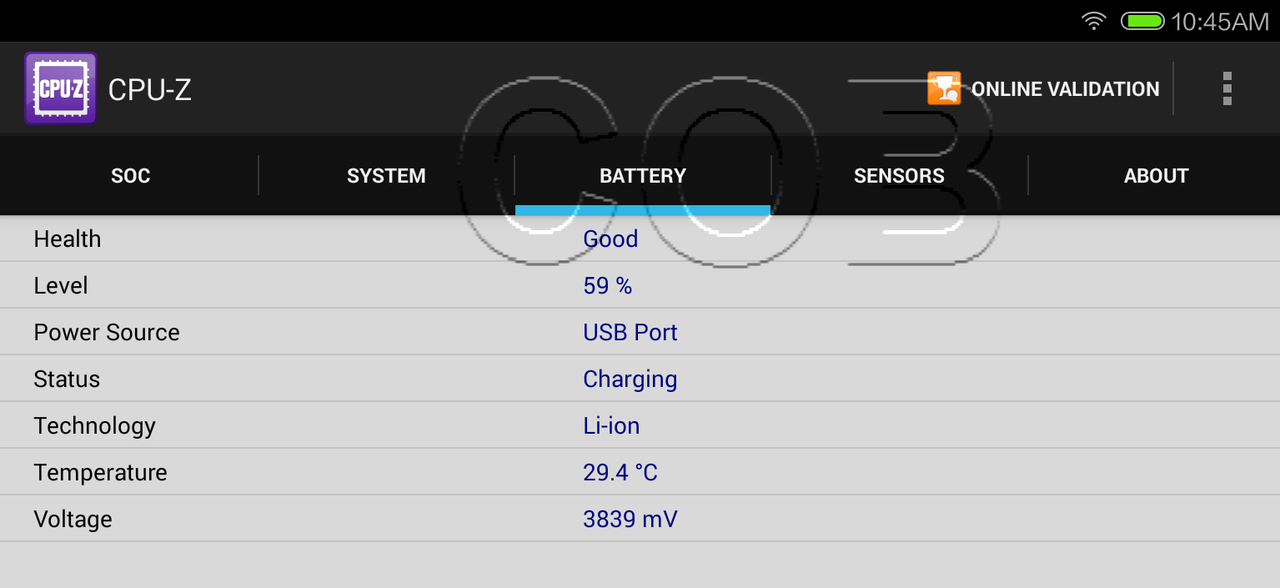Tap the battery indicator in status bar

coord(1141,21)
